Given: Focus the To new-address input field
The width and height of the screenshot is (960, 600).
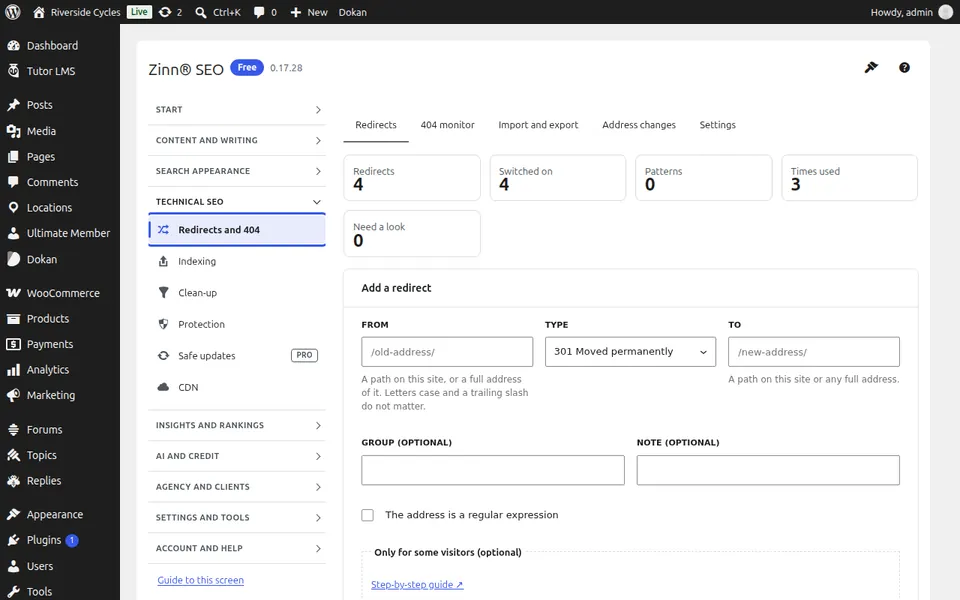Looking at the screenshot, I should (814, 352).
